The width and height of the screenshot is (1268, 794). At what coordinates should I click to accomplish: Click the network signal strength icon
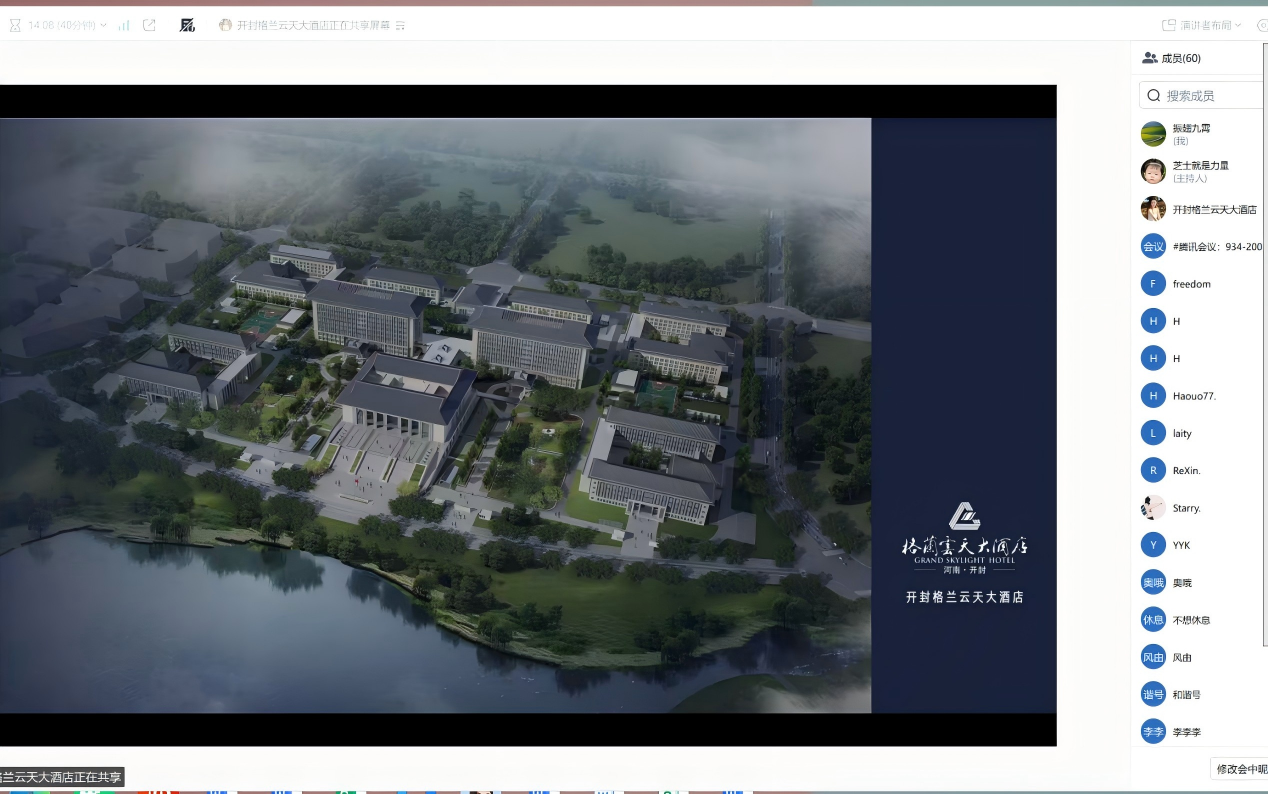[x=124, y=25]
